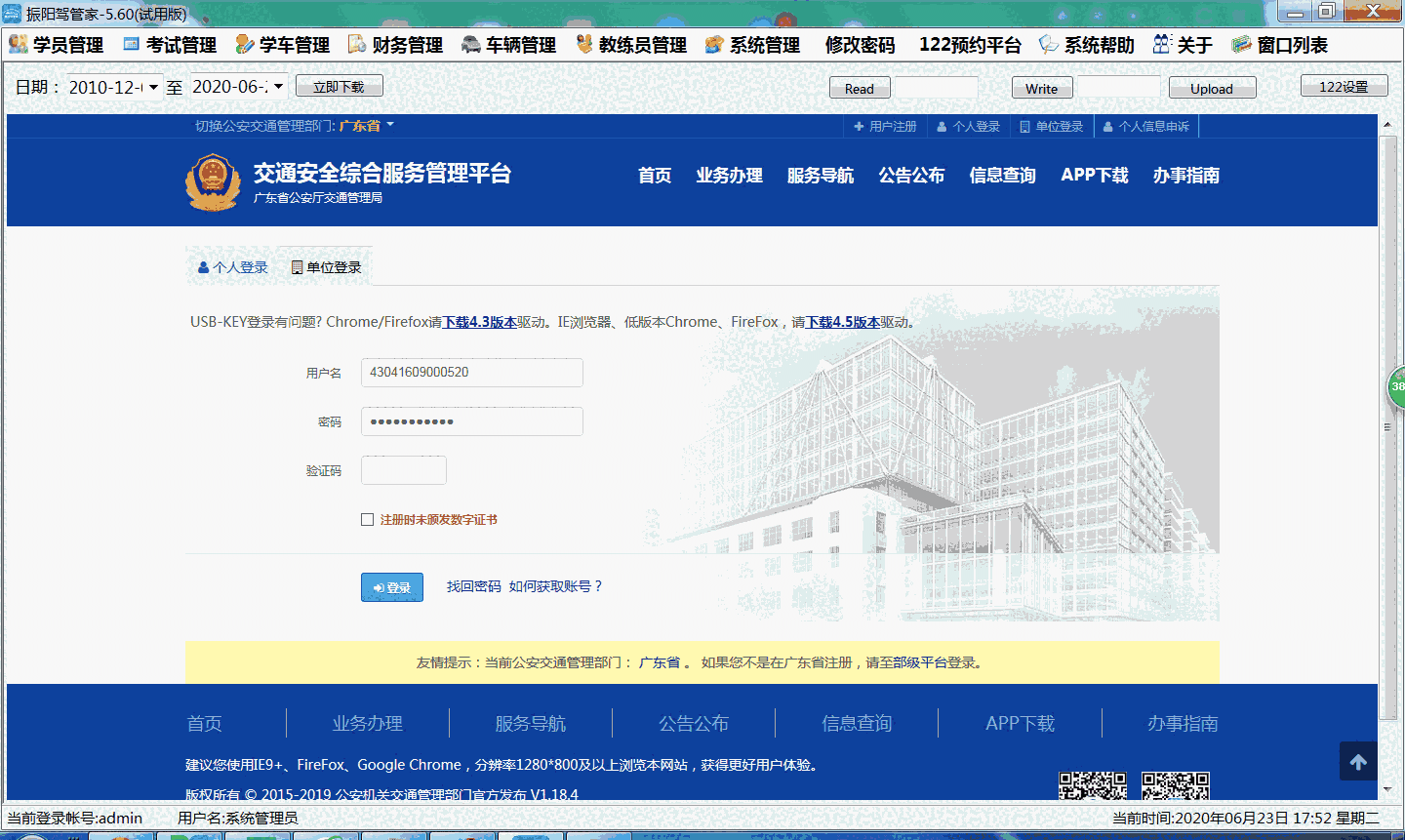Open the 系统帮助 help icon menu

(1049, 44)
